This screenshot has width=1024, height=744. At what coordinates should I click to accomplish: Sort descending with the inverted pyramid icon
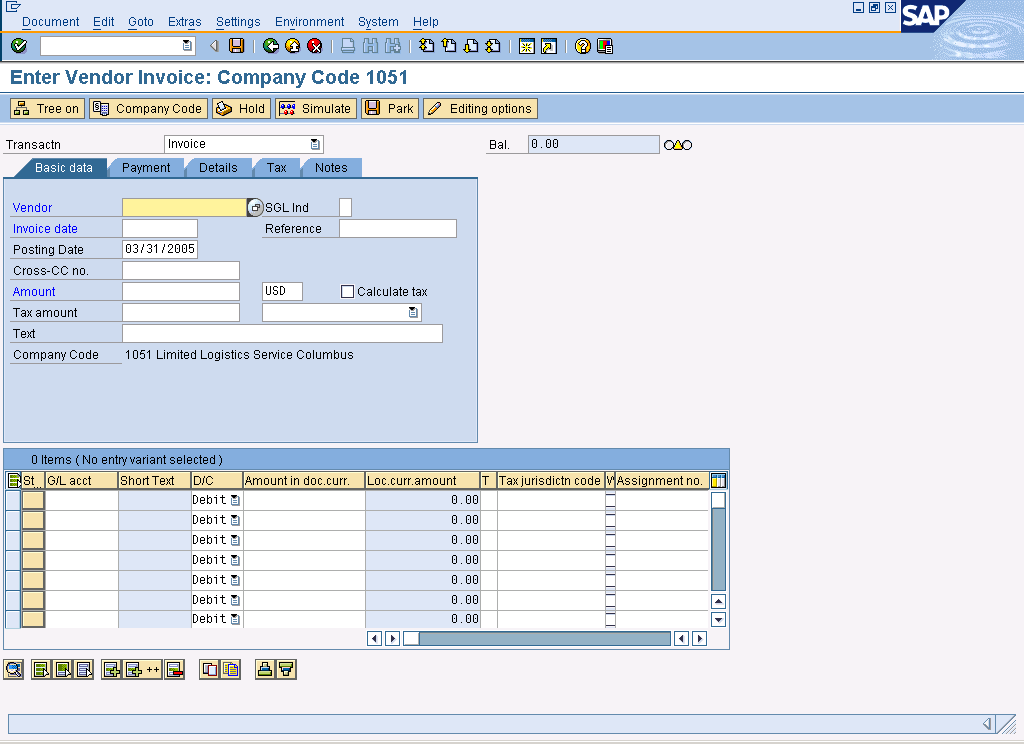[286, 670]
